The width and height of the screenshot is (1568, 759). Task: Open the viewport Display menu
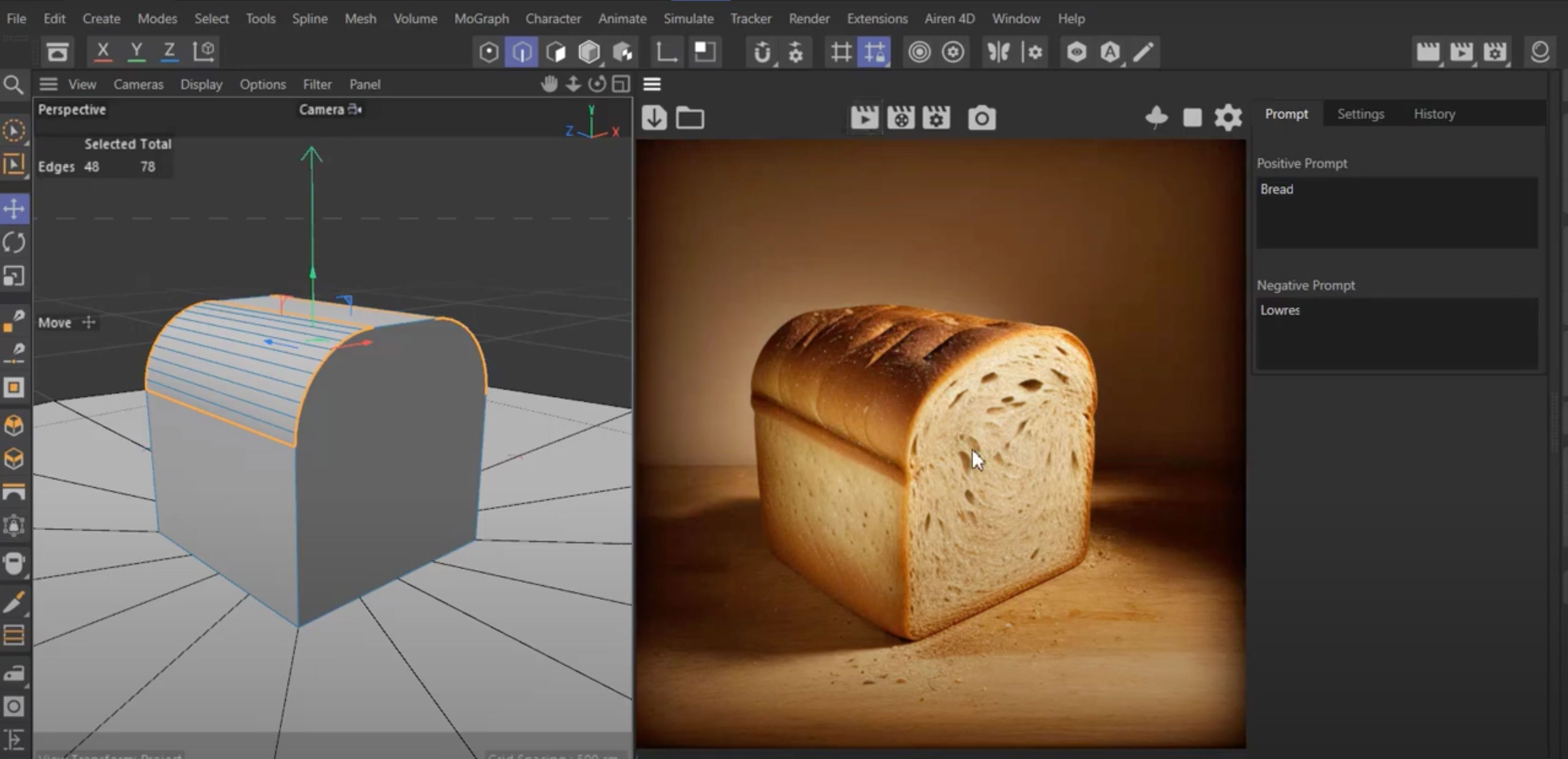pyautogui.click(x=201, y=84)
